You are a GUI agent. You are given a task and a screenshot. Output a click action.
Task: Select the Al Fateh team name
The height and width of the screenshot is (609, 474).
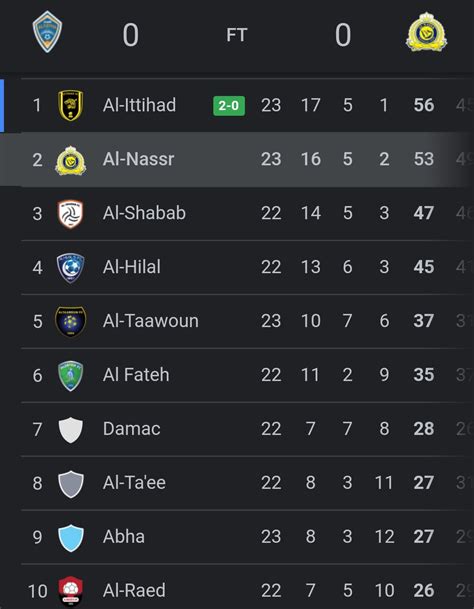pyautogui.click(x=136, y=375)
